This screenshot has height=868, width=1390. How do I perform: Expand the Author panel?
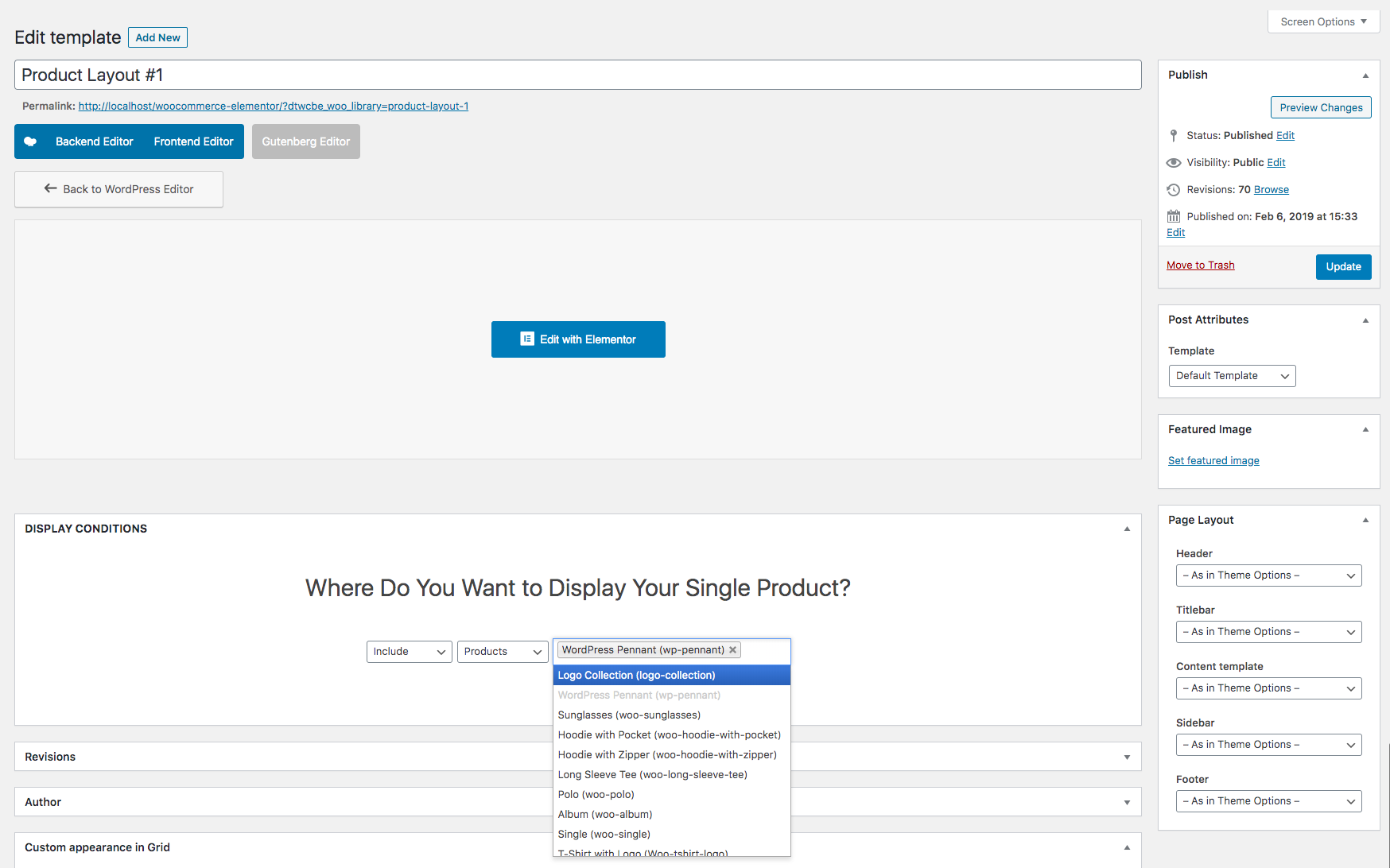[x=1127, y=802]
